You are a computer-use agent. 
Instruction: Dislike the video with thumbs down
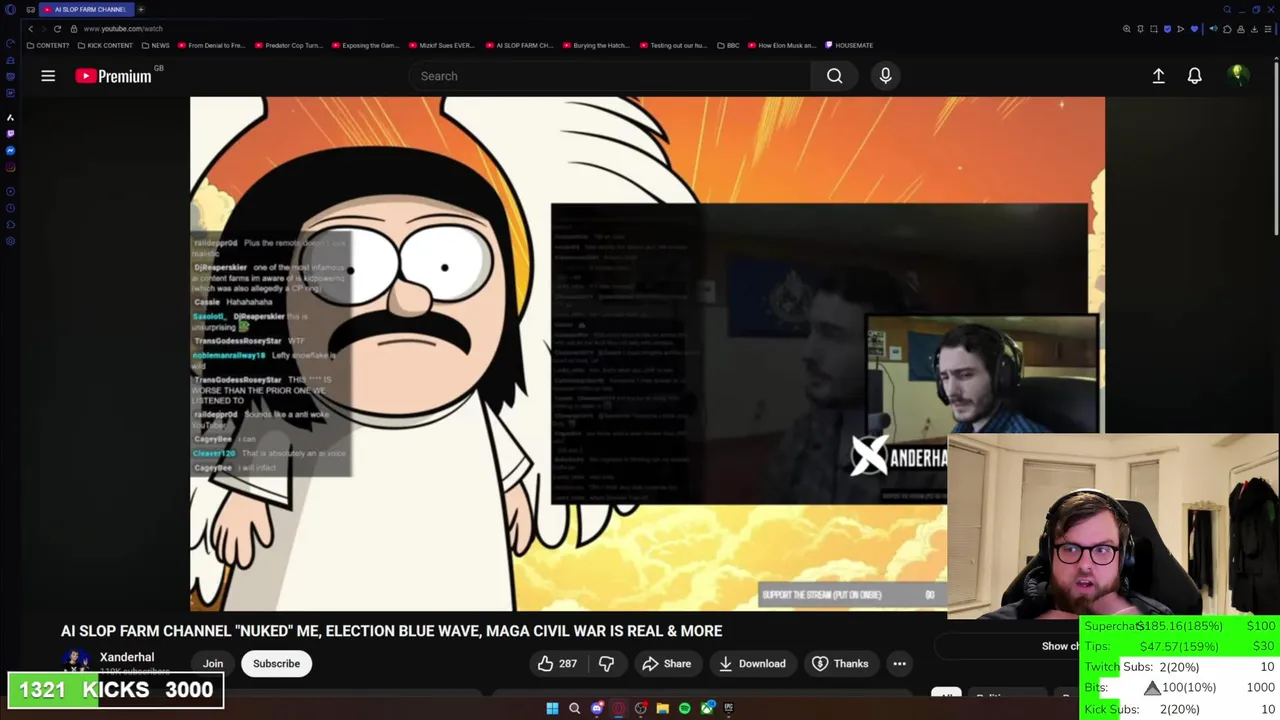click(x=606, y=664)
